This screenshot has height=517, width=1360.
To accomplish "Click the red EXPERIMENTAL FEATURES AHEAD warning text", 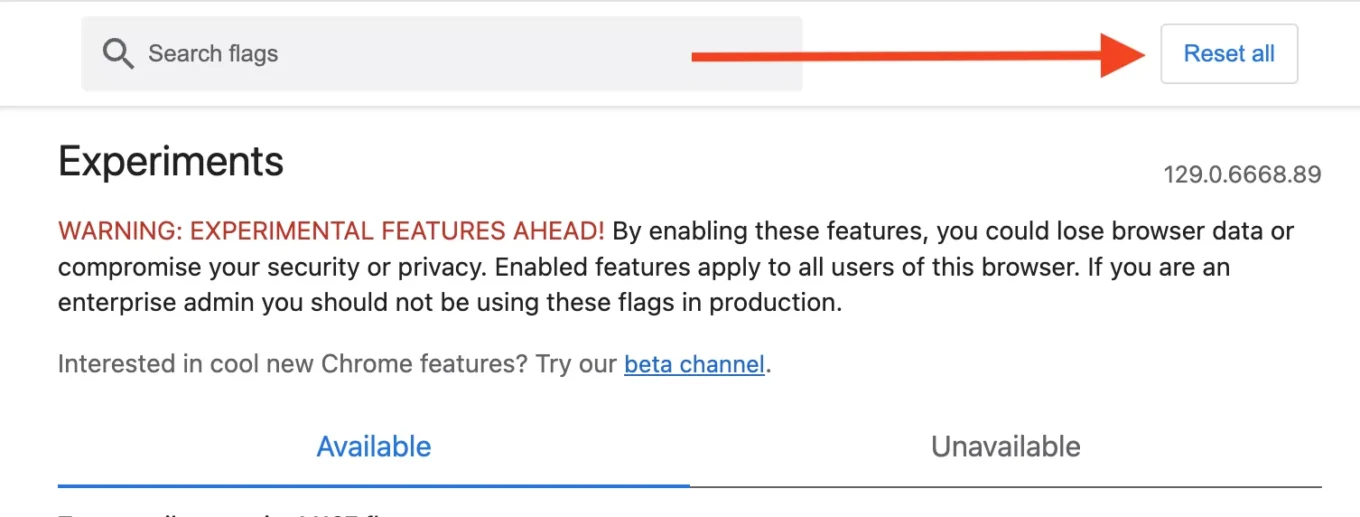I will [x=331, y=232].
